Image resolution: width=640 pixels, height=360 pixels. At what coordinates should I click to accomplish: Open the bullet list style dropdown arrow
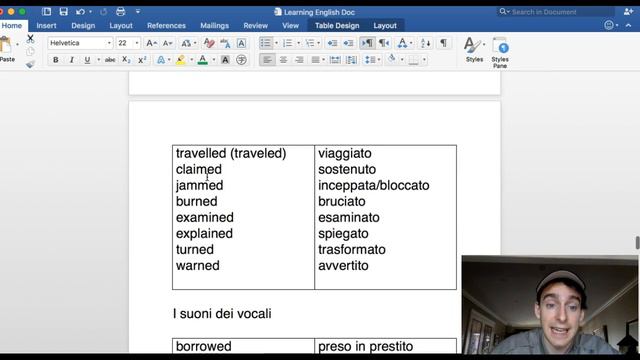pyautogui.click(x=276, y=43)
